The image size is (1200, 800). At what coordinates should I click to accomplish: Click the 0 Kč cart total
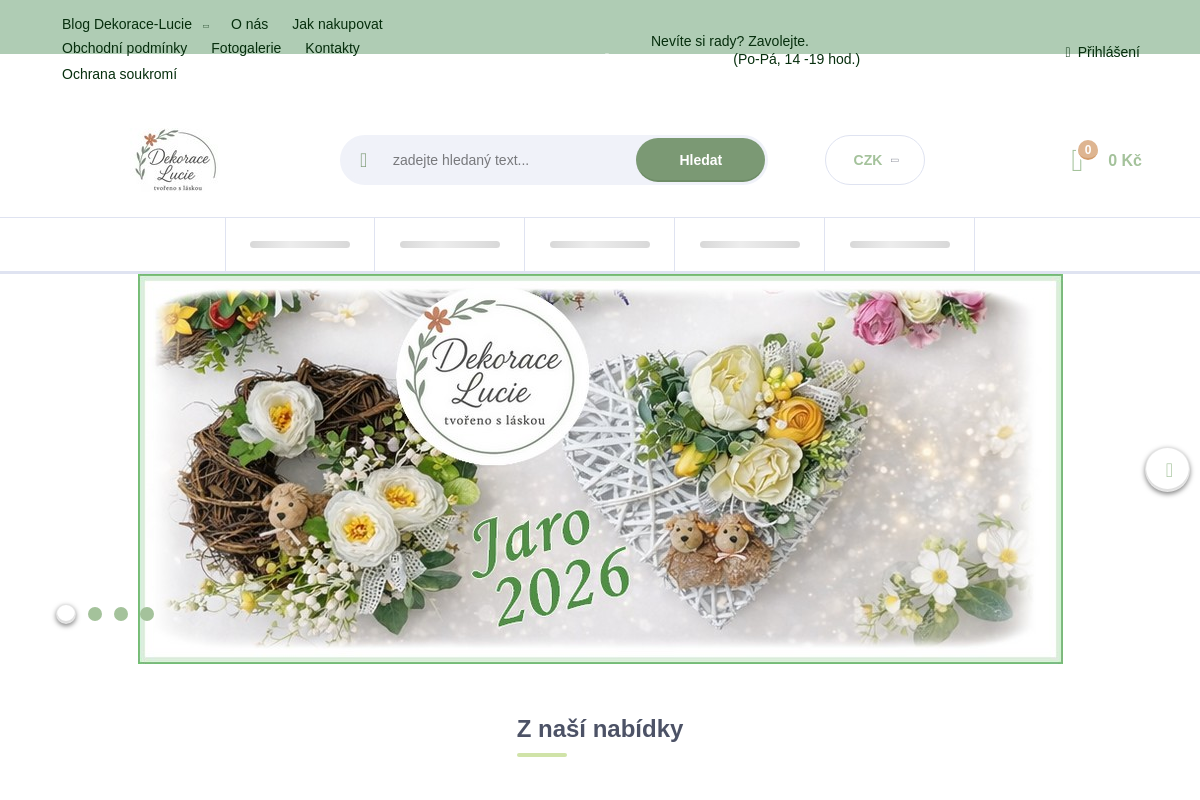(1125, 160)
